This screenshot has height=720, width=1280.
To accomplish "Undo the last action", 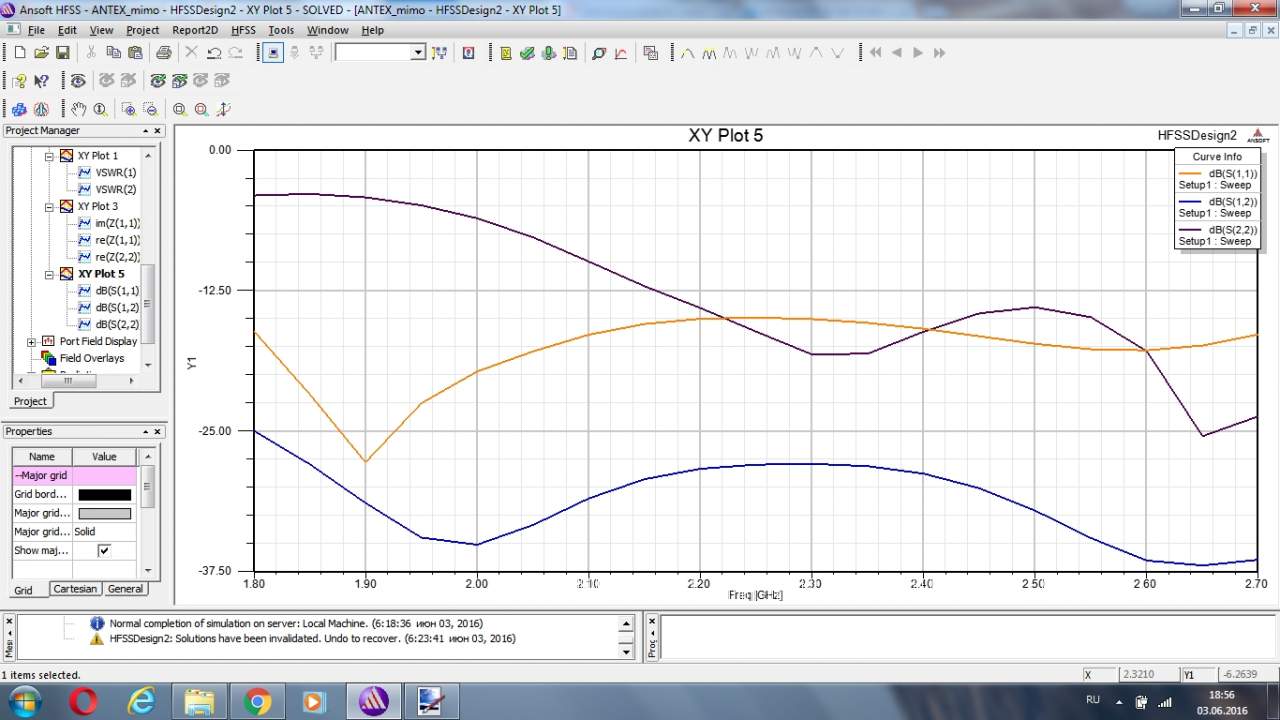I will [214, 53].
